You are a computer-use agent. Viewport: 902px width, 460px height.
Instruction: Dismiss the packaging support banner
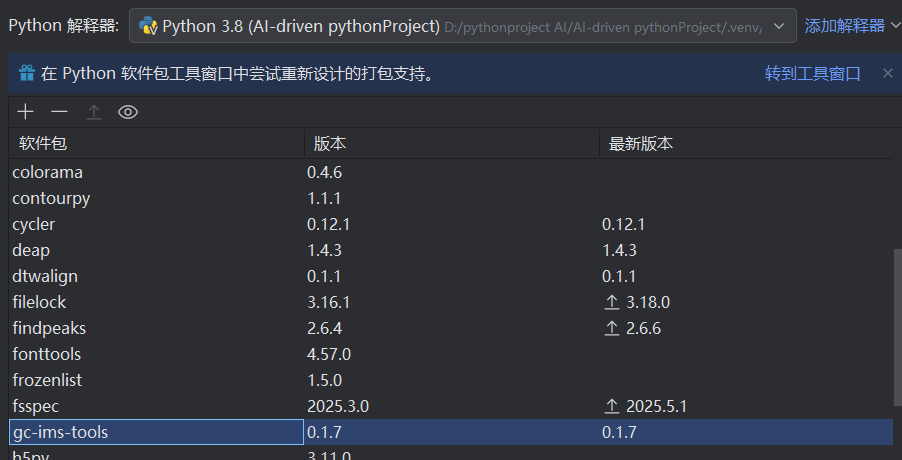[888, 73]
